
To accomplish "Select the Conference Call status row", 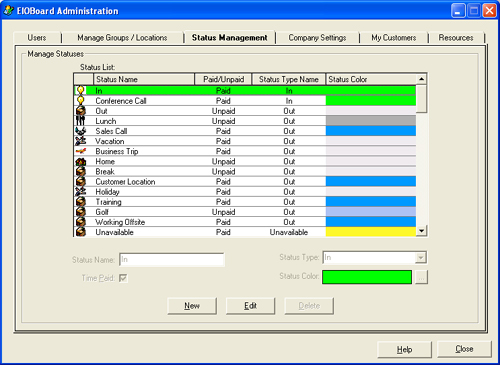I will [245, 101].
